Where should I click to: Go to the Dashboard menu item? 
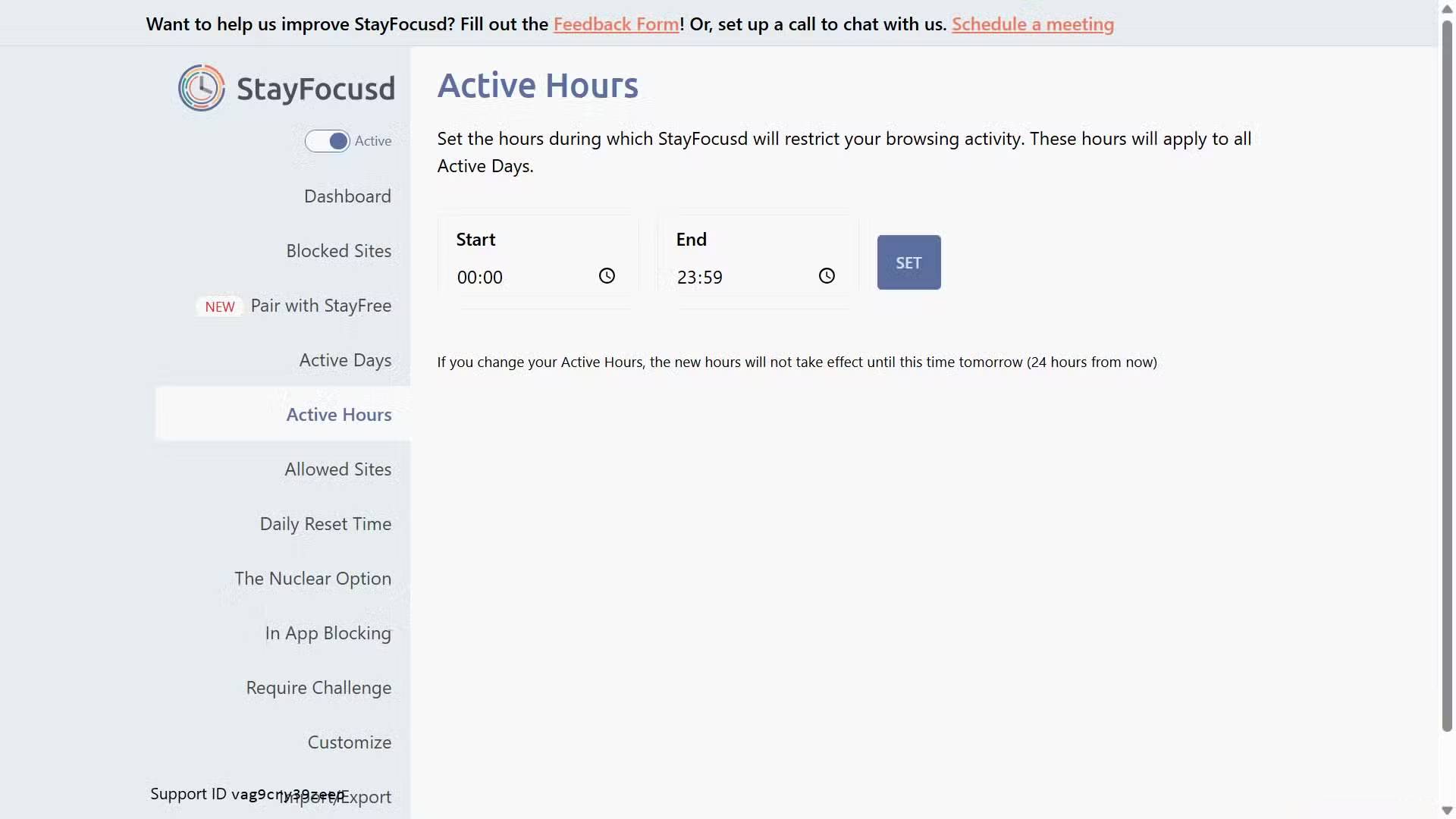[x=347, y=196]
